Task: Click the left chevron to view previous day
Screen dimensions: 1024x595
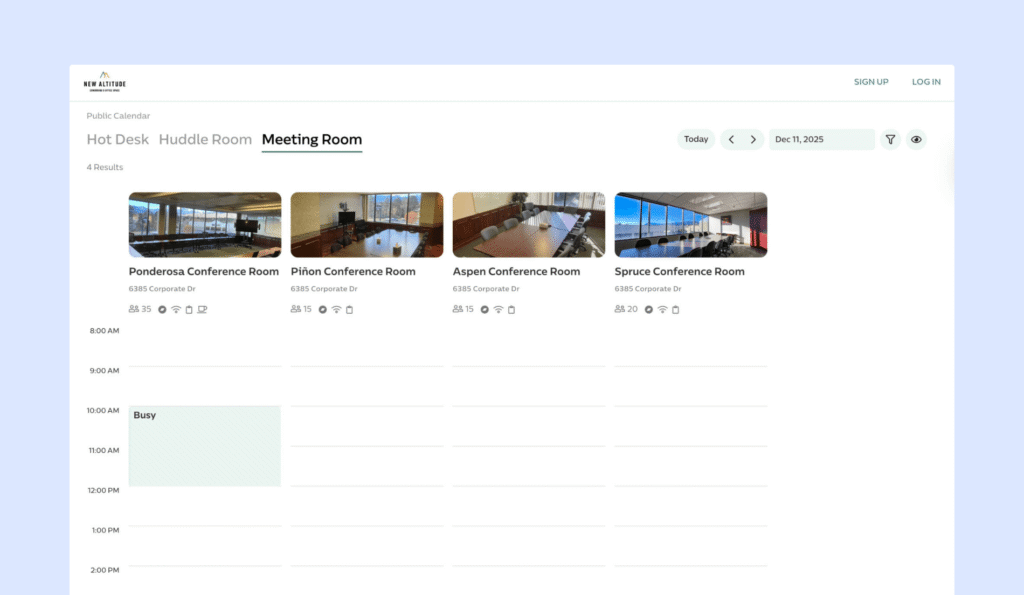Action: [732, 139]
